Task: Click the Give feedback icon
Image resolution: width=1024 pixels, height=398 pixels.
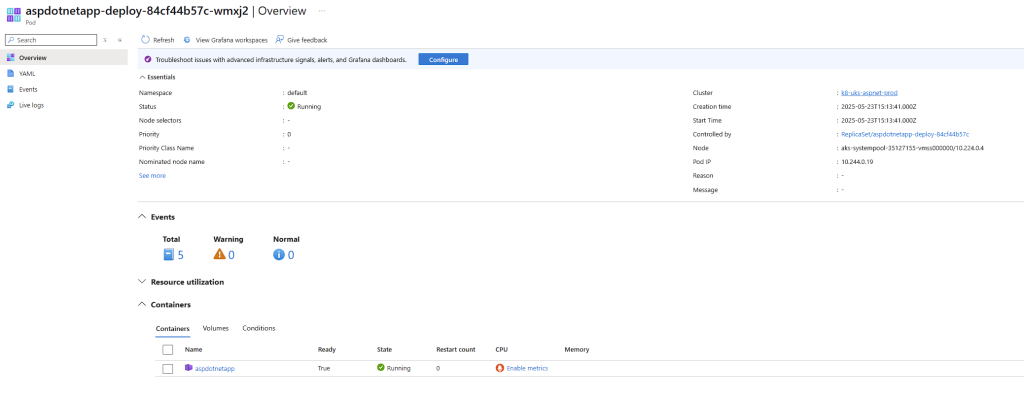Action: [x=280, y=40]
